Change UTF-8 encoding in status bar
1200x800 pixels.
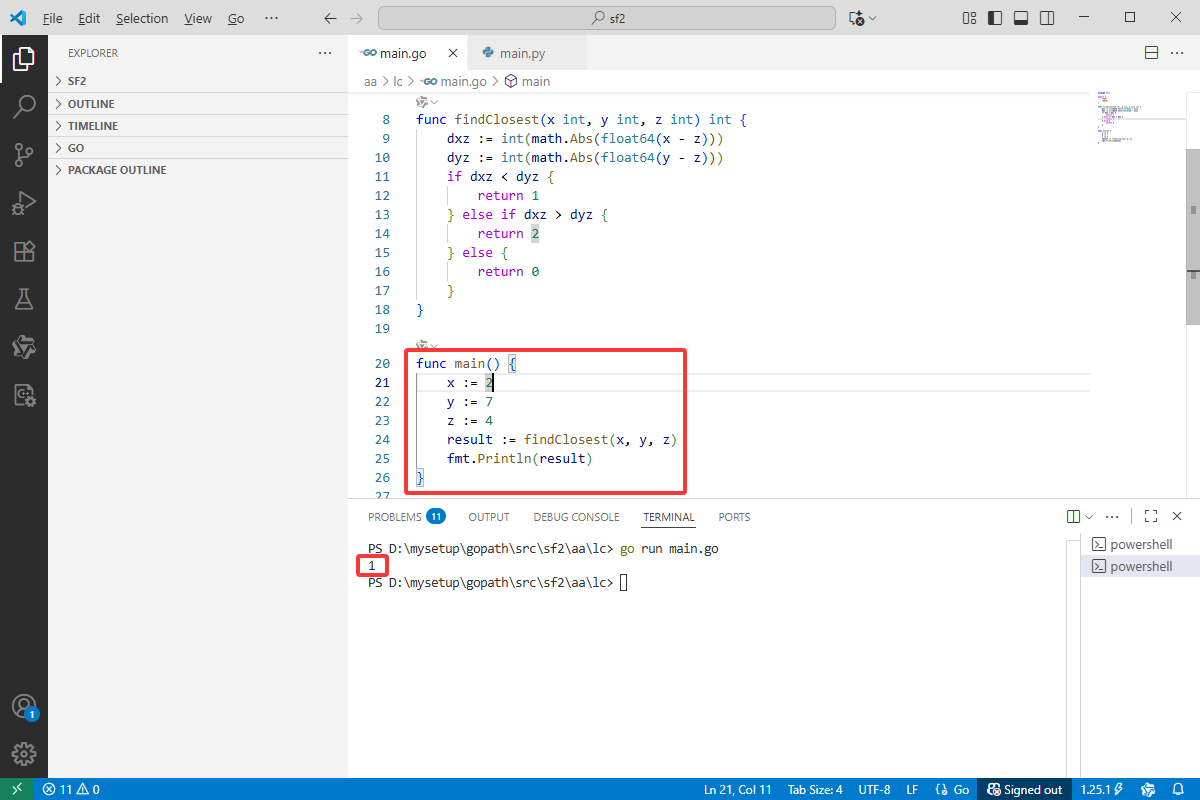tap(873, 789)
